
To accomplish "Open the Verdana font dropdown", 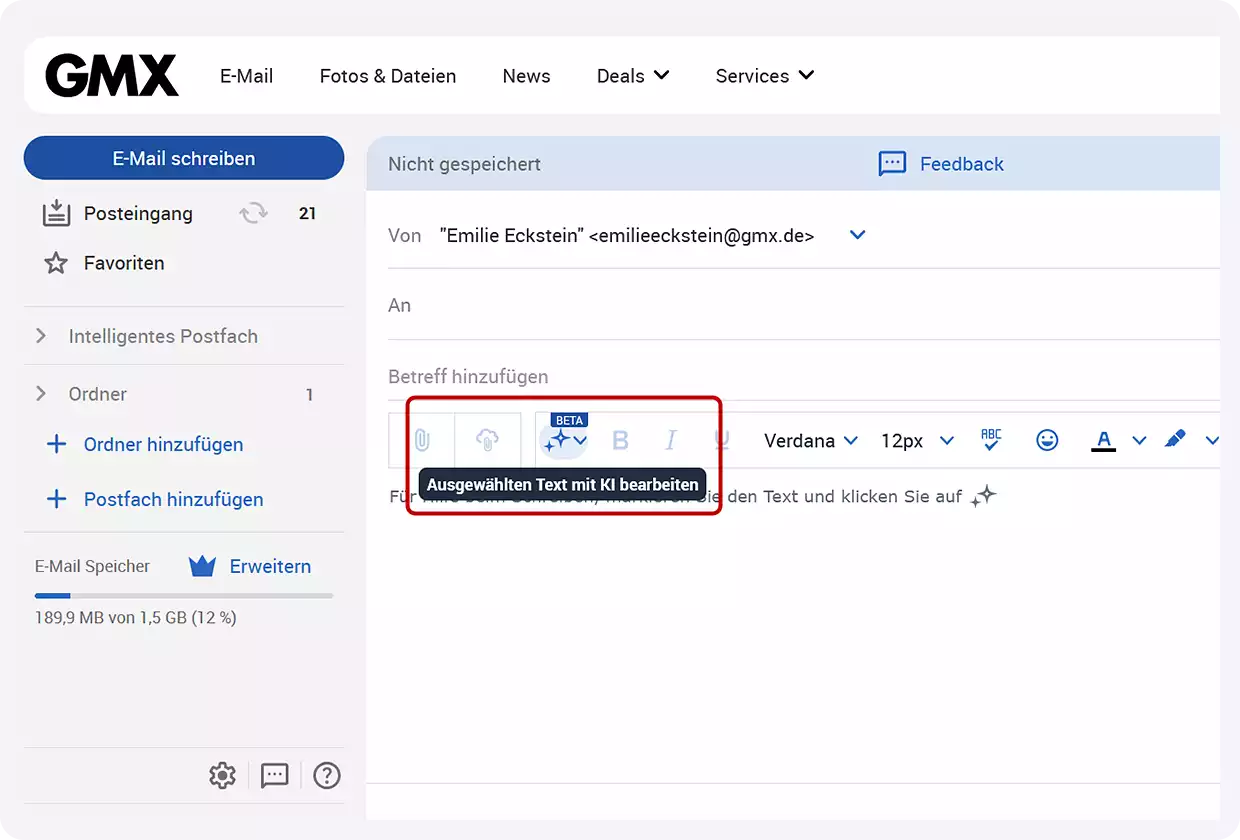I will (x=811, y=440).
